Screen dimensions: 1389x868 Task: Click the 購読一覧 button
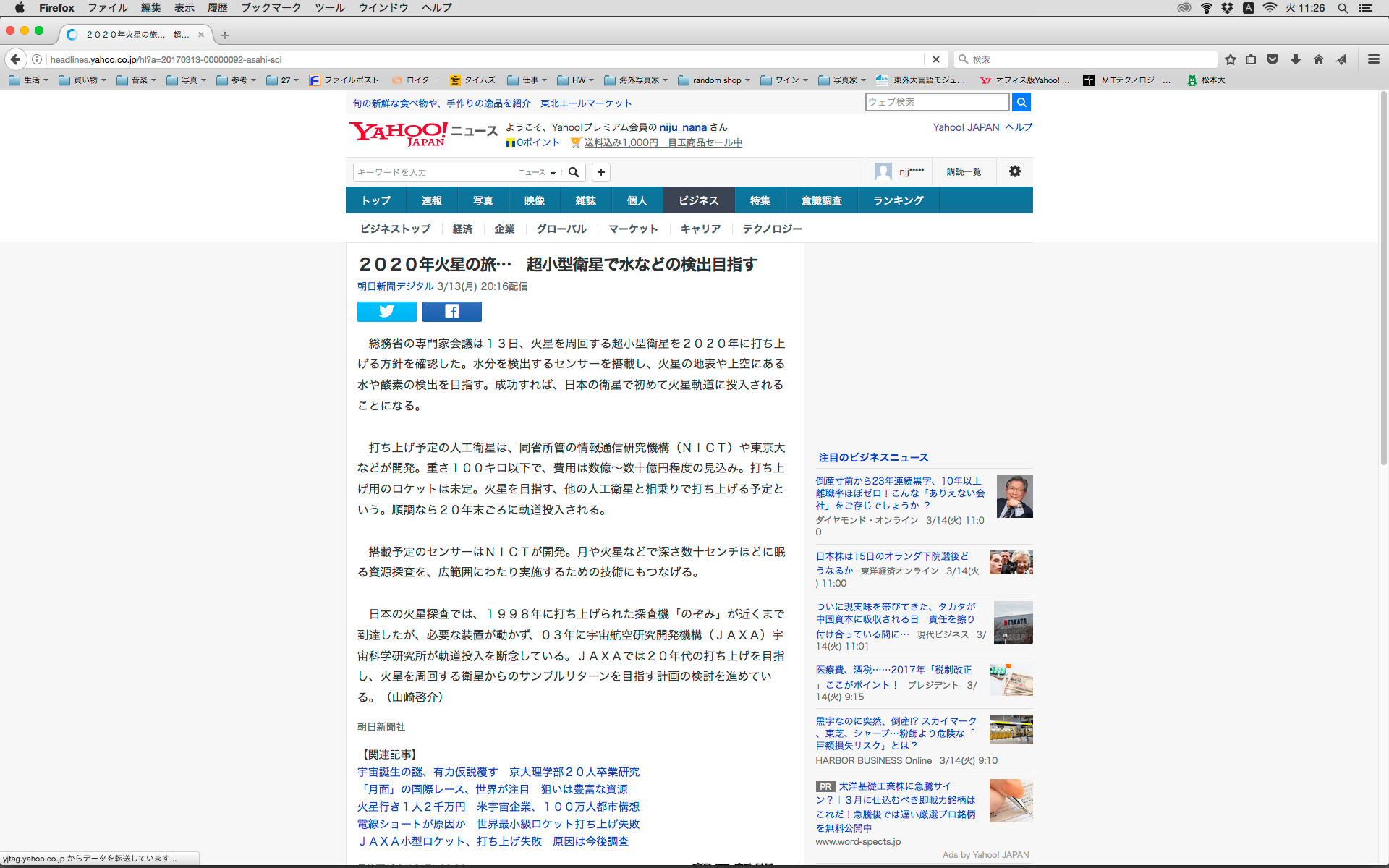[964, 171]
